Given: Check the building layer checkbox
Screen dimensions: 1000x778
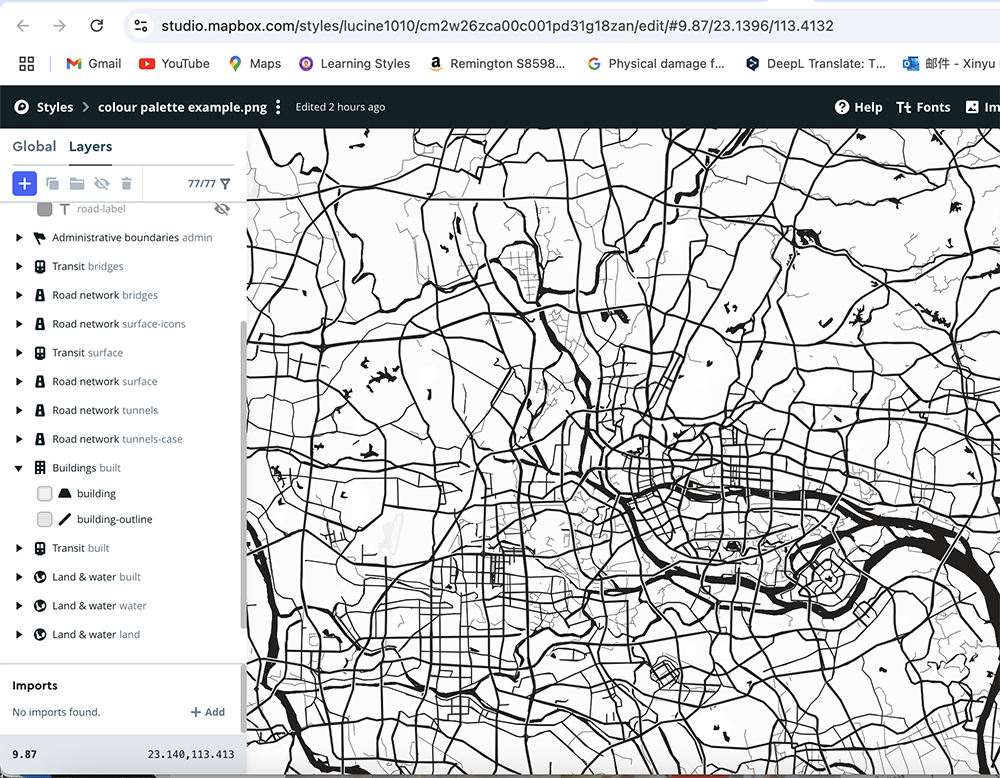Looking at the screenshot, I should (44, 493).
